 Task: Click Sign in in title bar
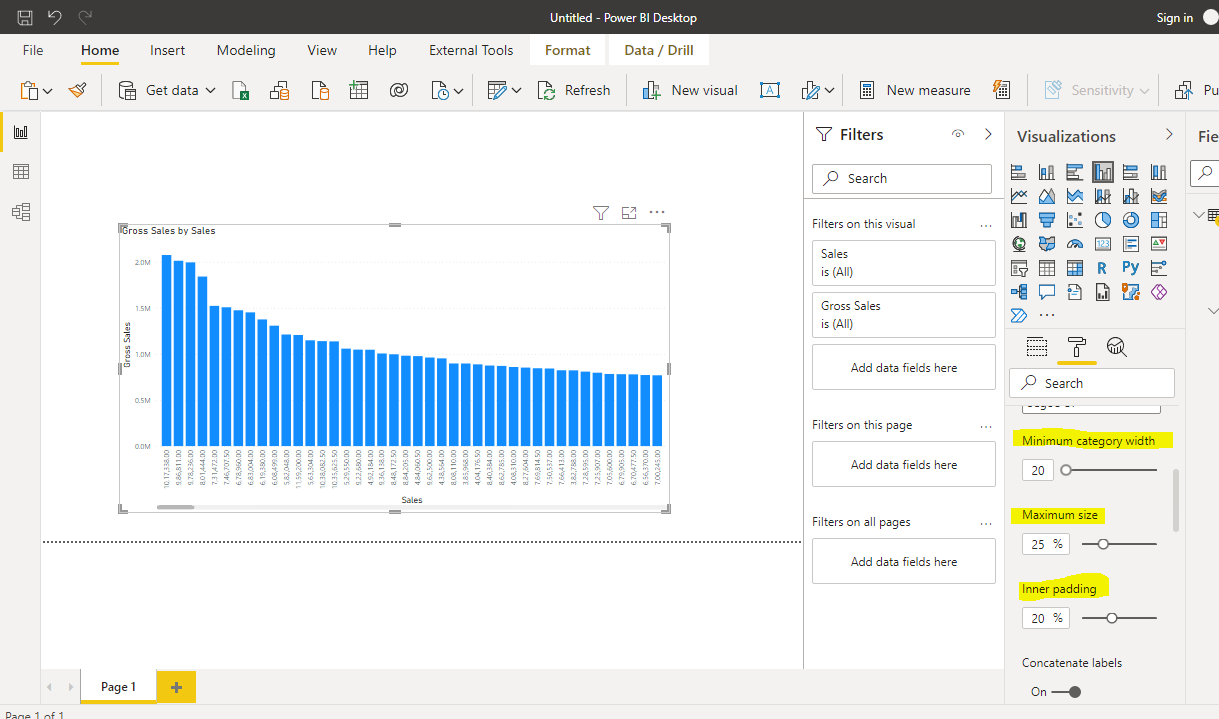[1174, 18]
